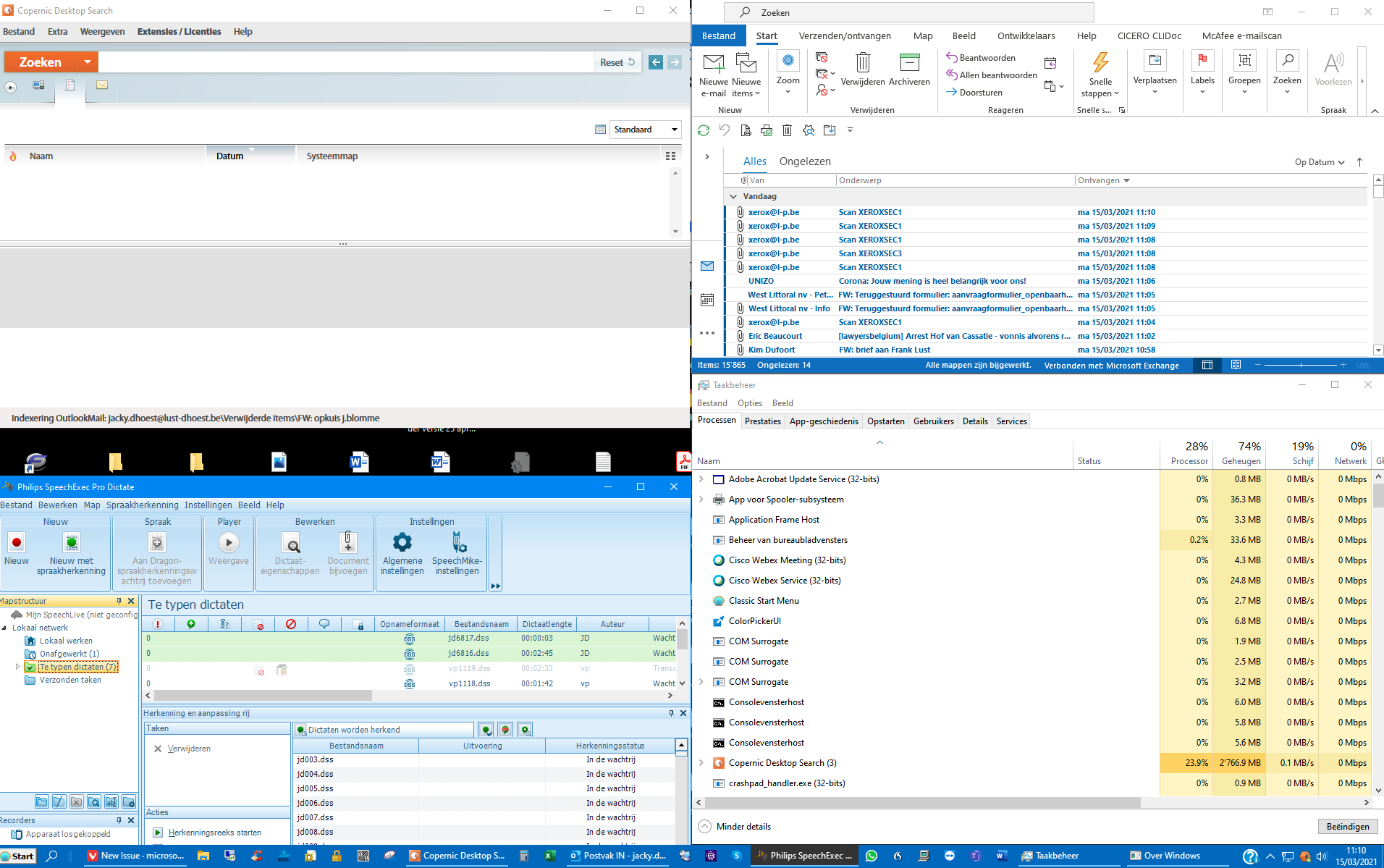This screenshot has width=1384, height=868.
Task: Expand Copernic Desktop Search process in Taakbeheer
Action: pos(701,763)
